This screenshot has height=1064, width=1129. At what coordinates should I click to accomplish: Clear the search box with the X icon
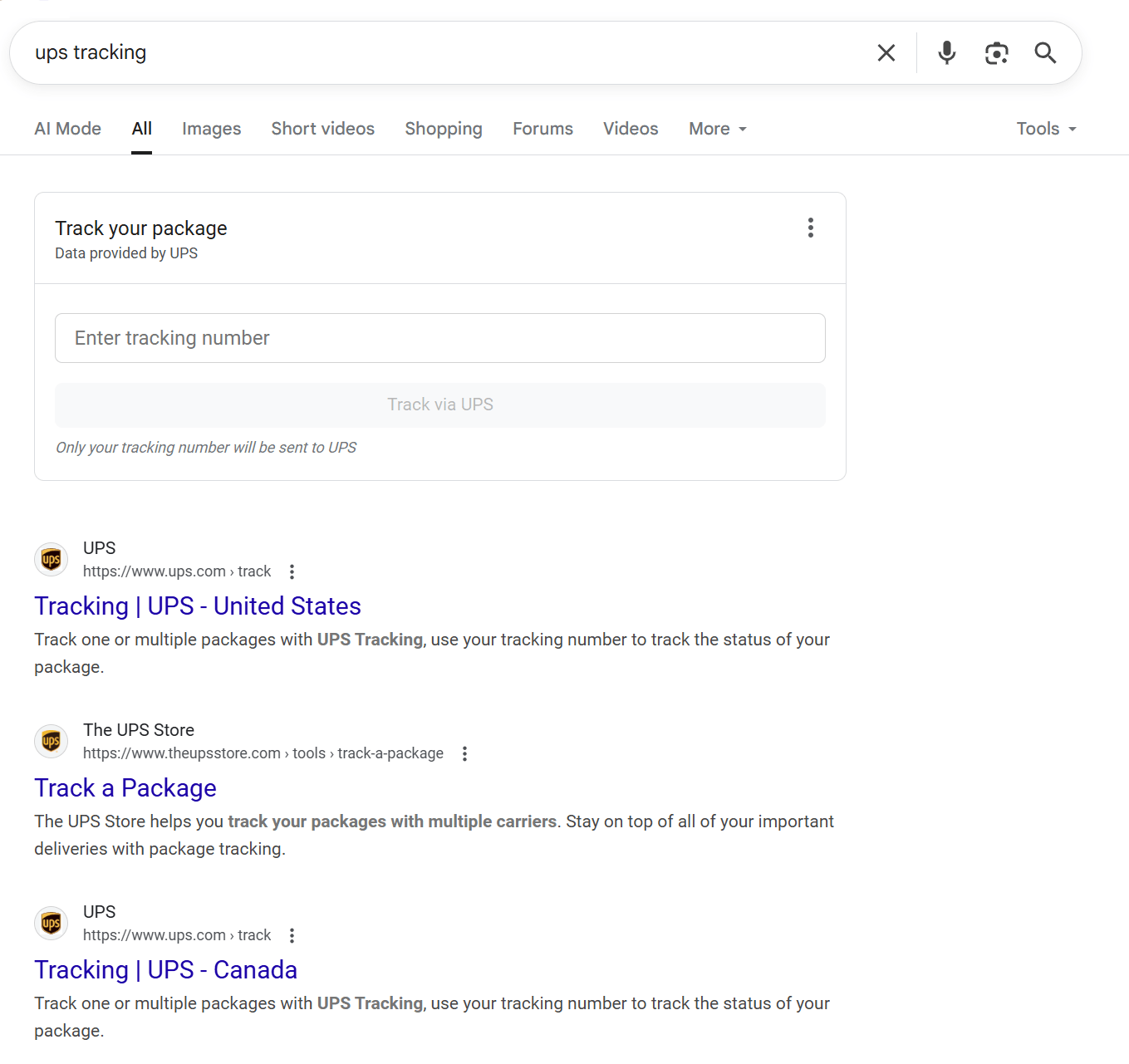pos(886,53)
